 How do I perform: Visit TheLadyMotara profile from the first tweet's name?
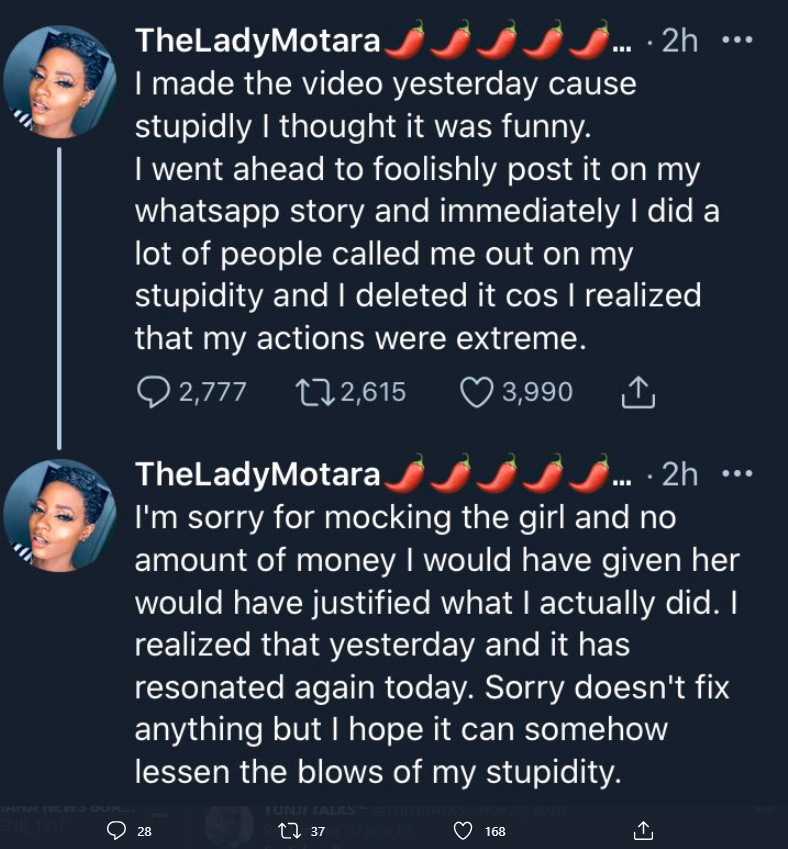pos(258,41)
